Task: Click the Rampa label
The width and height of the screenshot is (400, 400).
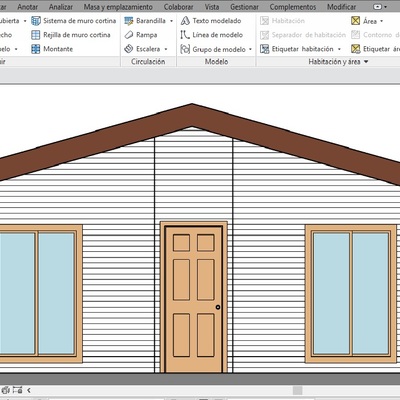Action: [147, 35]
